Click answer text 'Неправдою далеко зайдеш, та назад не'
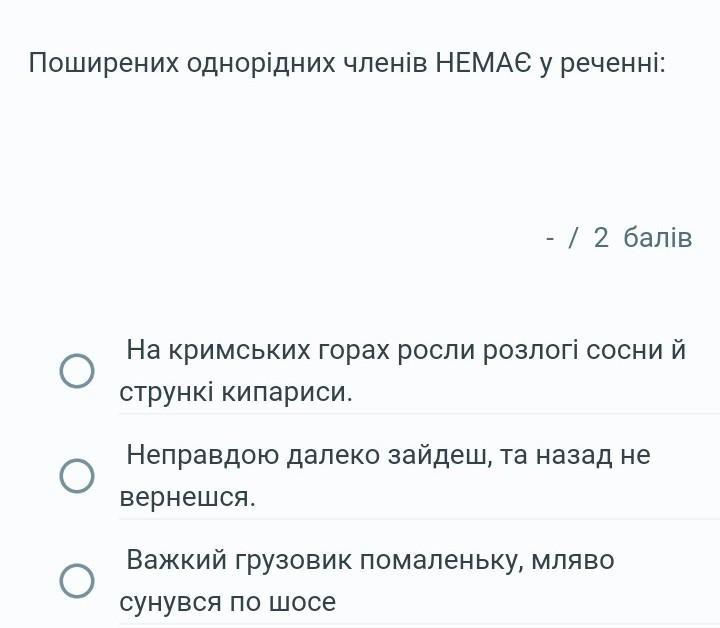This screenshot has width=720, height=628. coord(388,455)
